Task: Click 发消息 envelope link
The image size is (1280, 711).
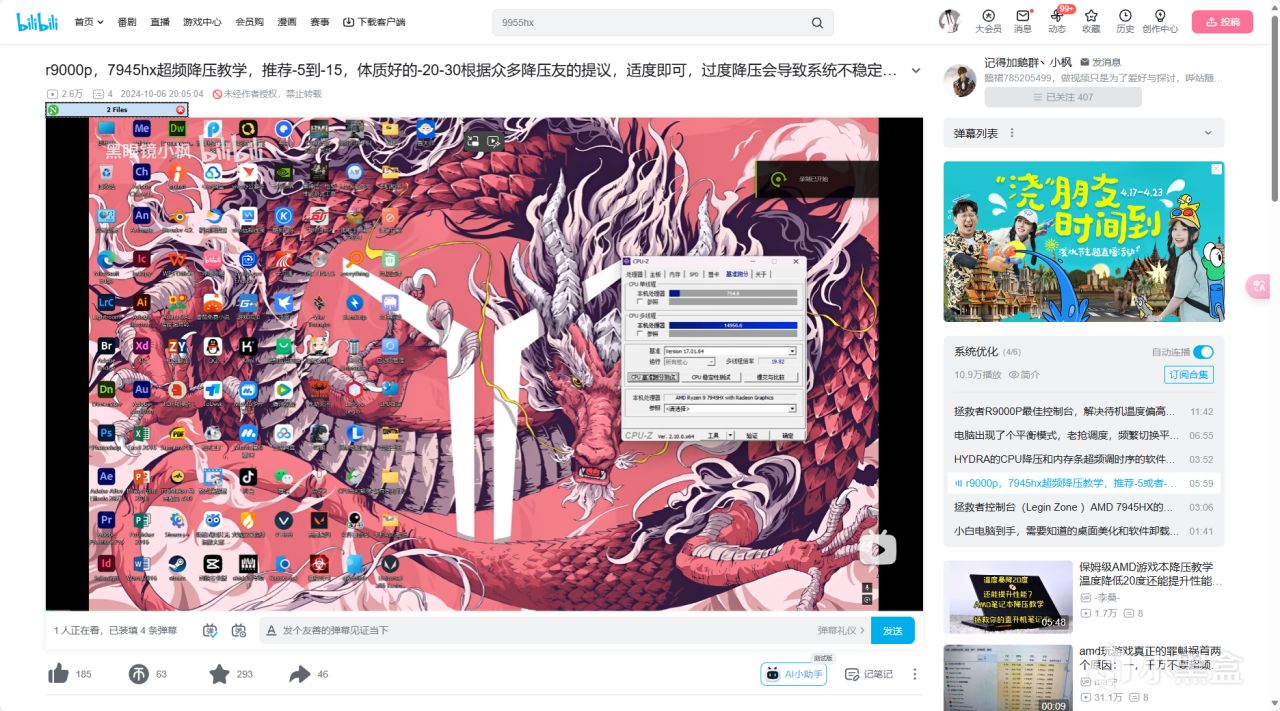Action: pos(1099,62)
